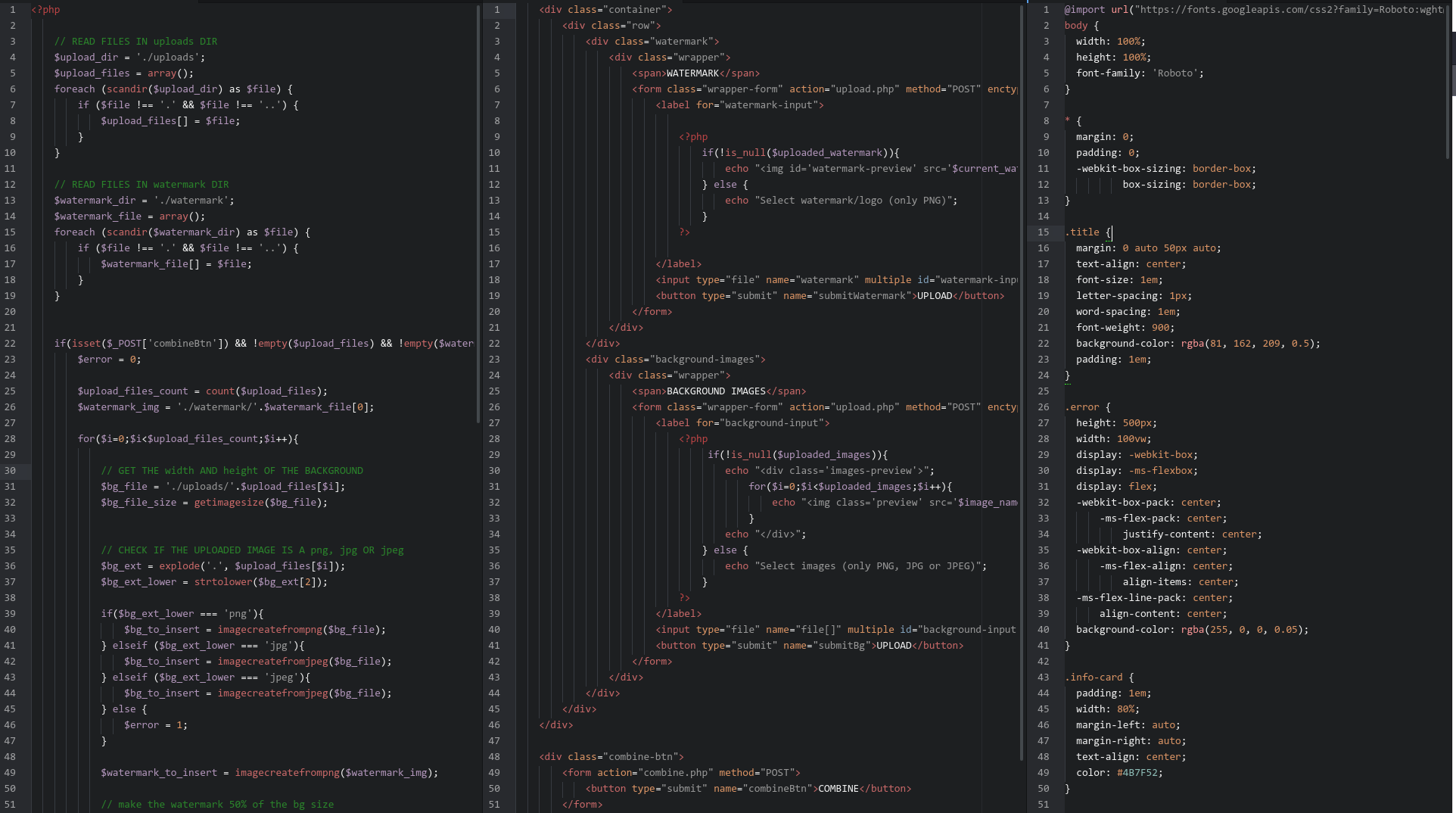Click the '.title {' selector line
Viewport: 1456px width, 813px height.
click(x=1087, y=232)
